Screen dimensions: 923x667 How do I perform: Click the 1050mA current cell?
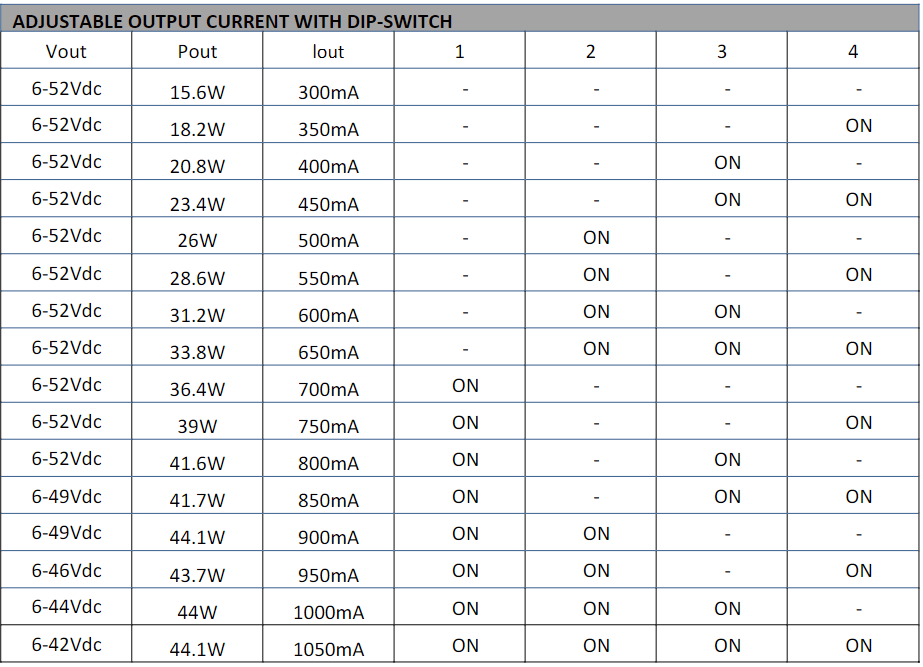pos(328,649)
